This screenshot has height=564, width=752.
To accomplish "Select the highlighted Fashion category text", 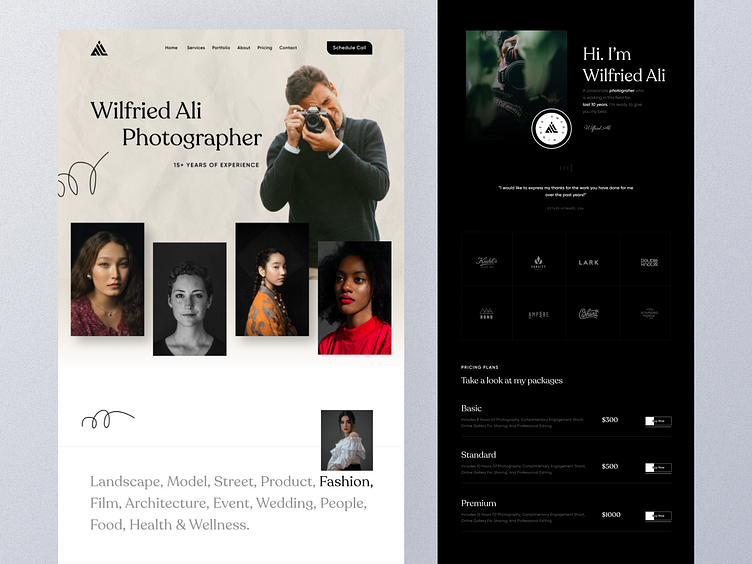I will pyautogui.click(x=346, y=482).
